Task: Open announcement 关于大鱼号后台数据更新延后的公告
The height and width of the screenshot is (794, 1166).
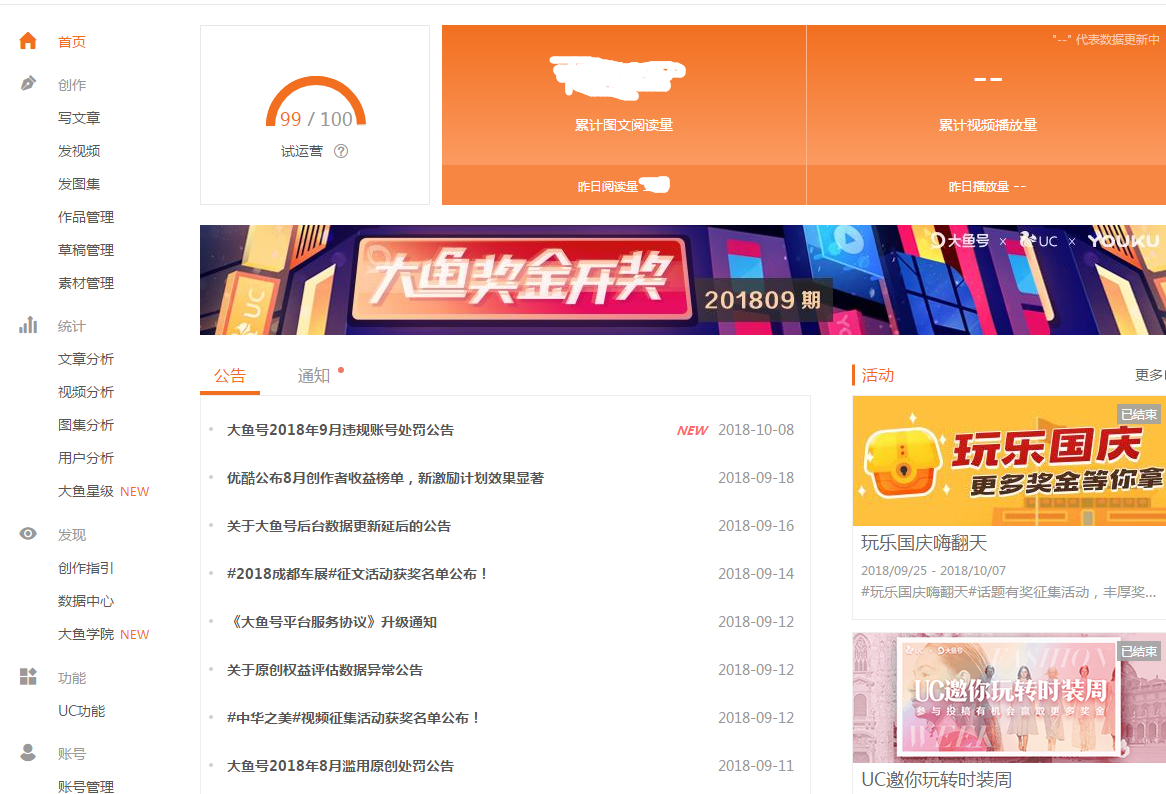Action: coord(339,526)
